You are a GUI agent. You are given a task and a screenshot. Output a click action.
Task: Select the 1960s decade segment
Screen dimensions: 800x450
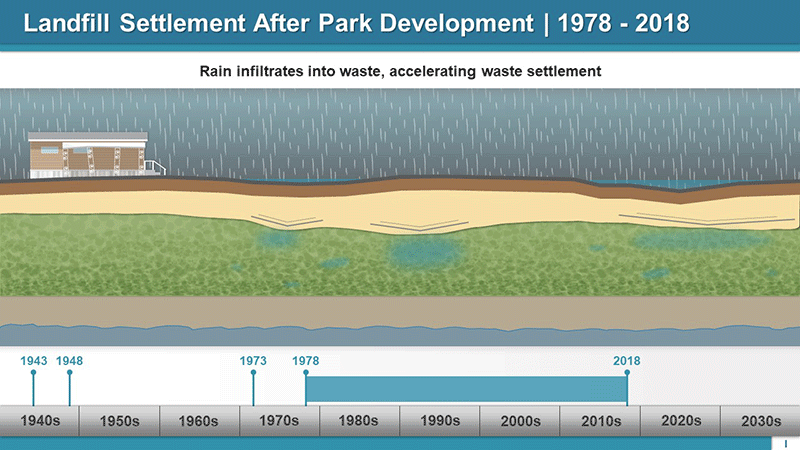(199, 421)
